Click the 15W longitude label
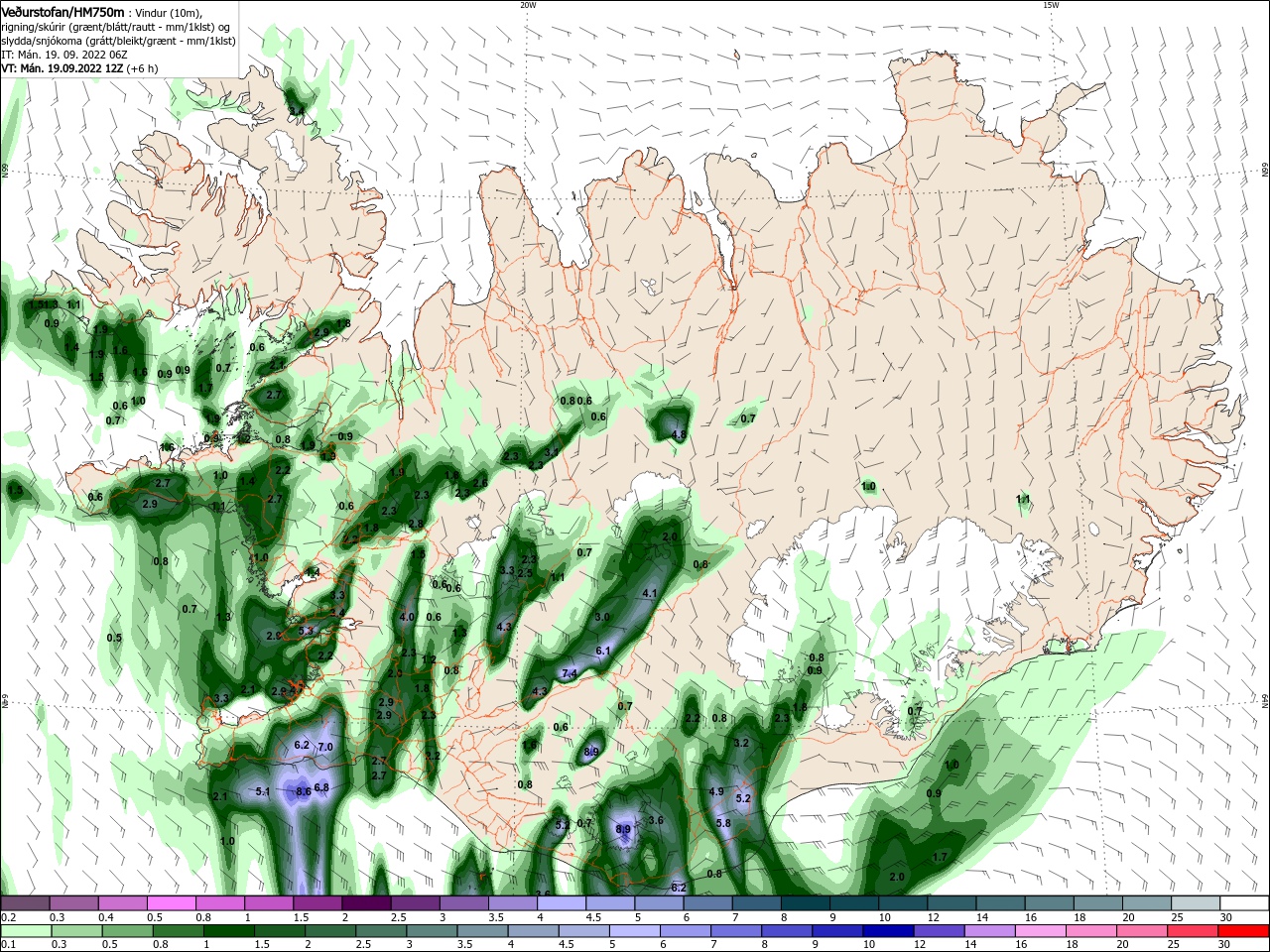Image resolution: width=1270 pixels, height=952 pixels. [1051, 5]
